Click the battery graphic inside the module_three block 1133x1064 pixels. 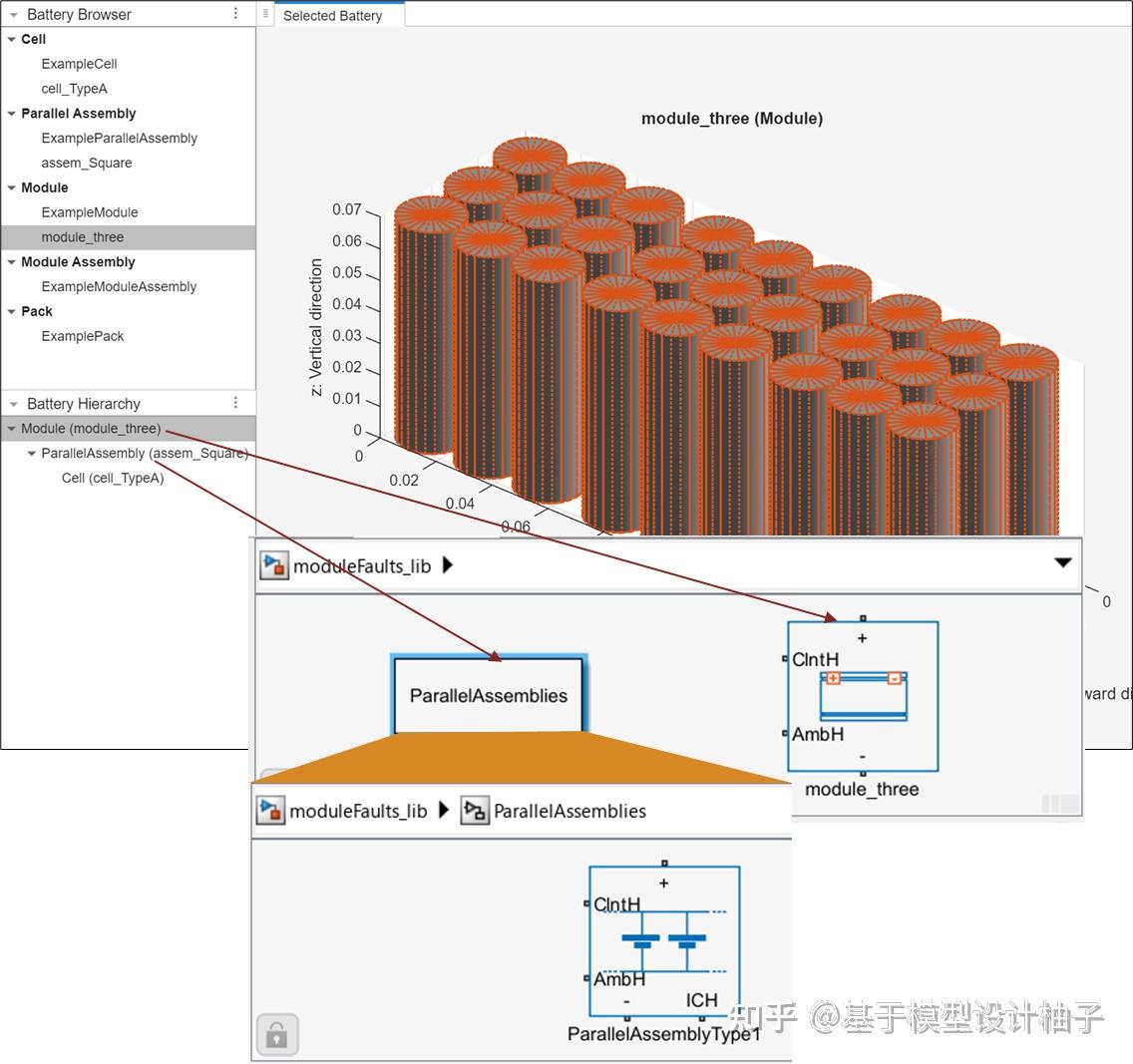click(x=862, y=698)
